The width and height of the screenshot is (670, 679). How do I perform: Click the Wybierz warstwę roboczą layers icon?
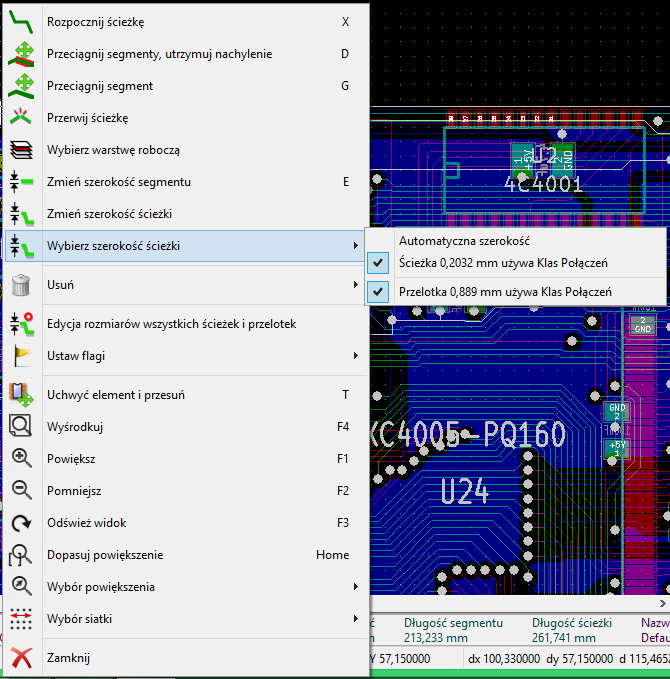click(21, 150)
